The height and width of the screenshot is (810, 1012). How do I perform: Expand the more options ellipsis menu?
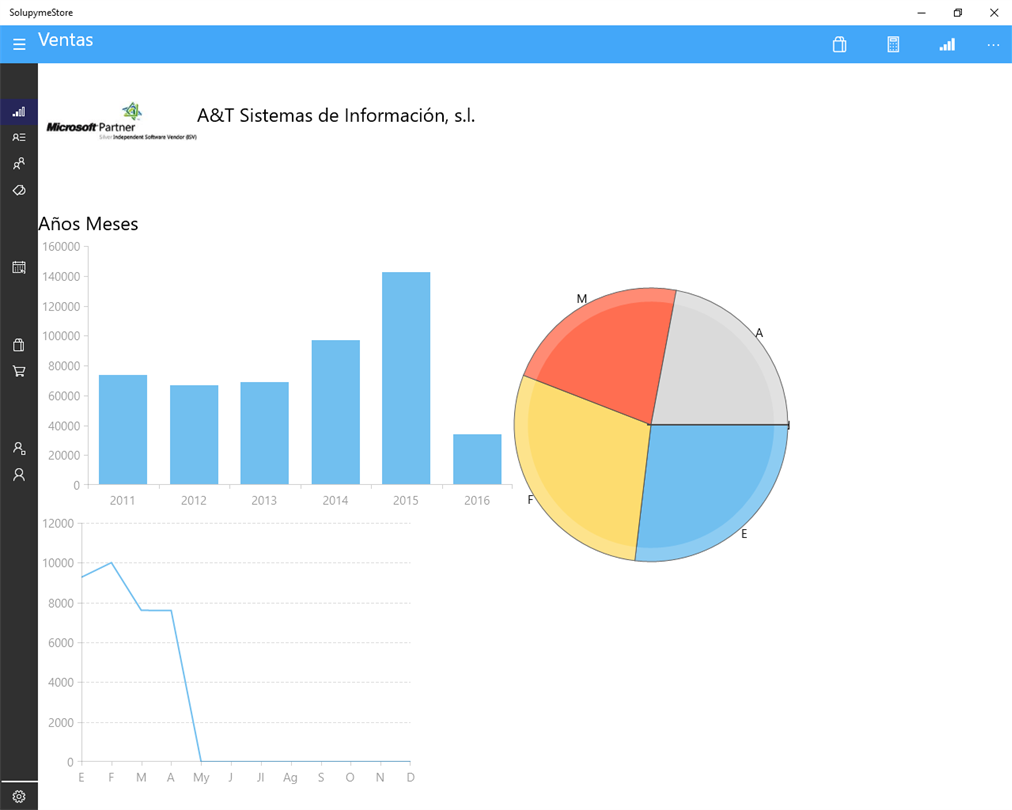pyautogui.click(x=993, y=45)
